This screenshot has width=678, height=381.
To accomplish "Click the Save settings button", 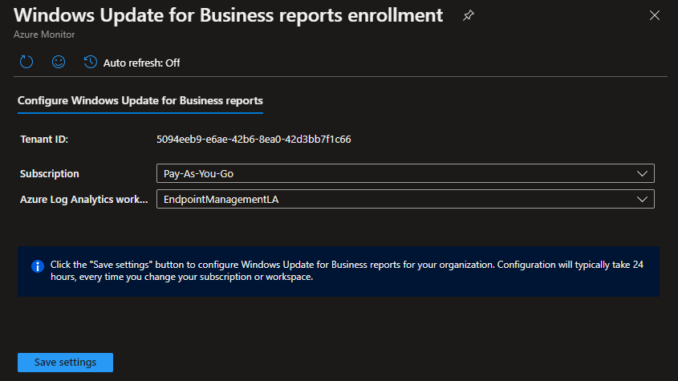I will 65,362.
